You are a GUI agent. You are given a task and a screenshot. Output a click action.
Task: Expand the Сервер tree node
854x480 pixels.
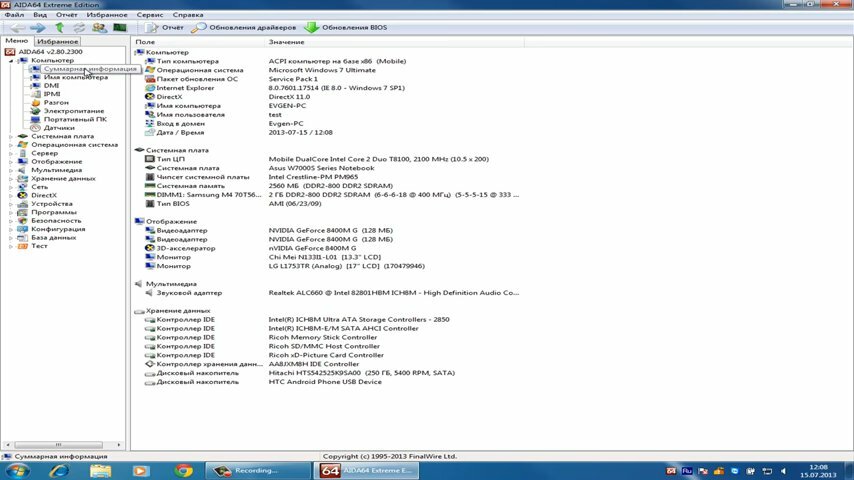11,154
